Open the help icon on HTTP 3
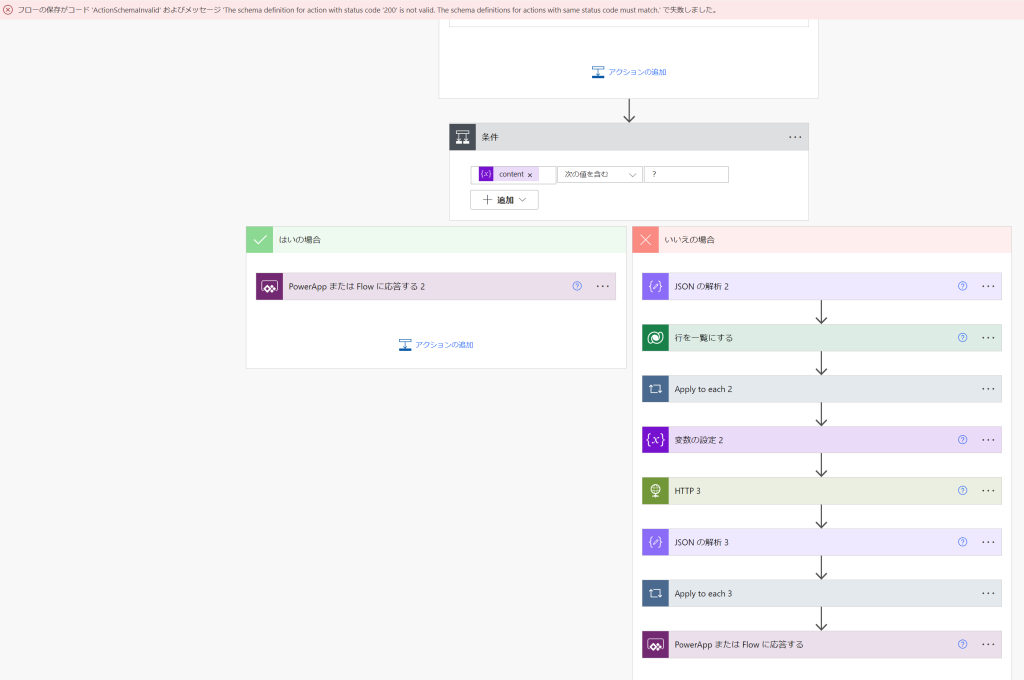This screenshot has height=680, width=1024. (962, 490)
